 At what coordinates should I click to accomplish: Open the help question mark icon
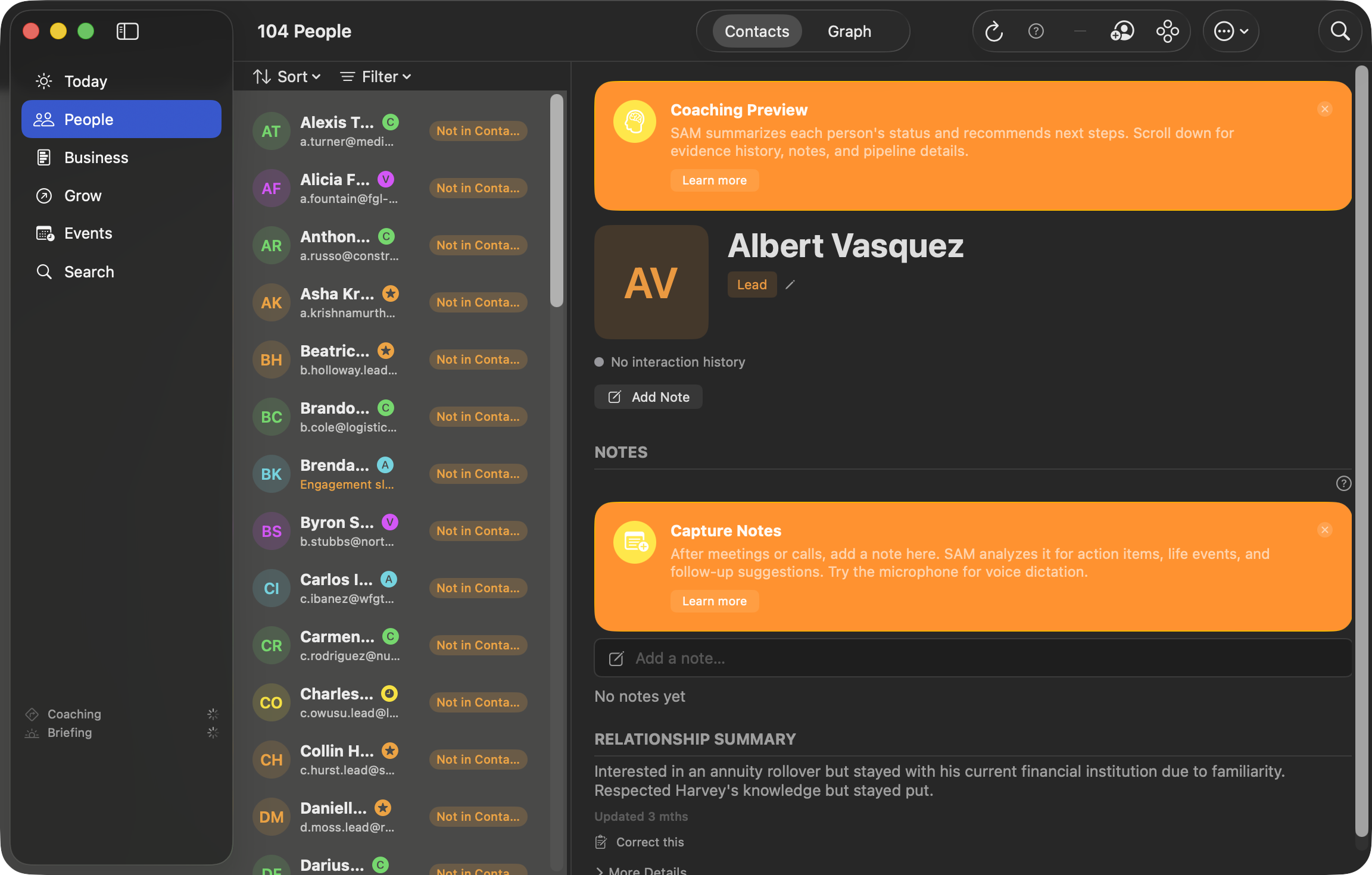point(1036,31)
